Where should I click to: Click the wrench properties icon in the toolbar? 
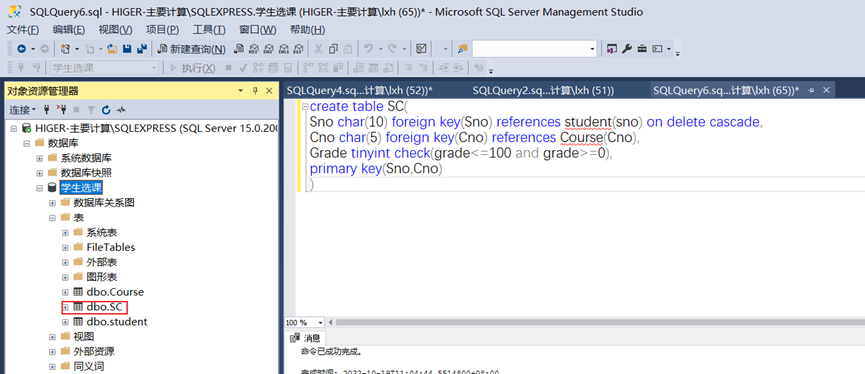[x=627, y=49]
